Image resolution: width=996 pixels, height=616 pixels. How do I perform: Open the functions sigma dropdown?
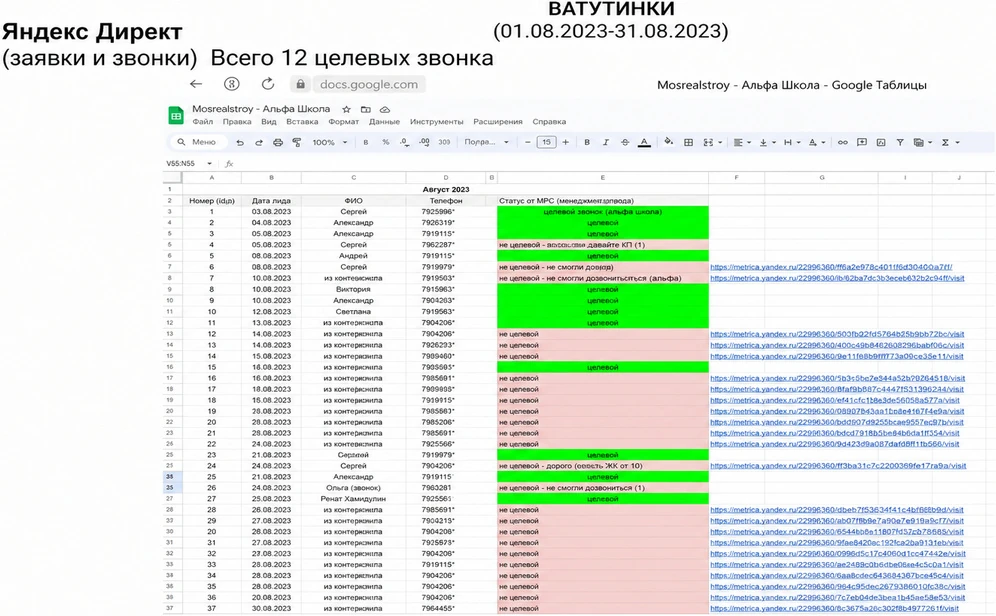pos(950,142)
